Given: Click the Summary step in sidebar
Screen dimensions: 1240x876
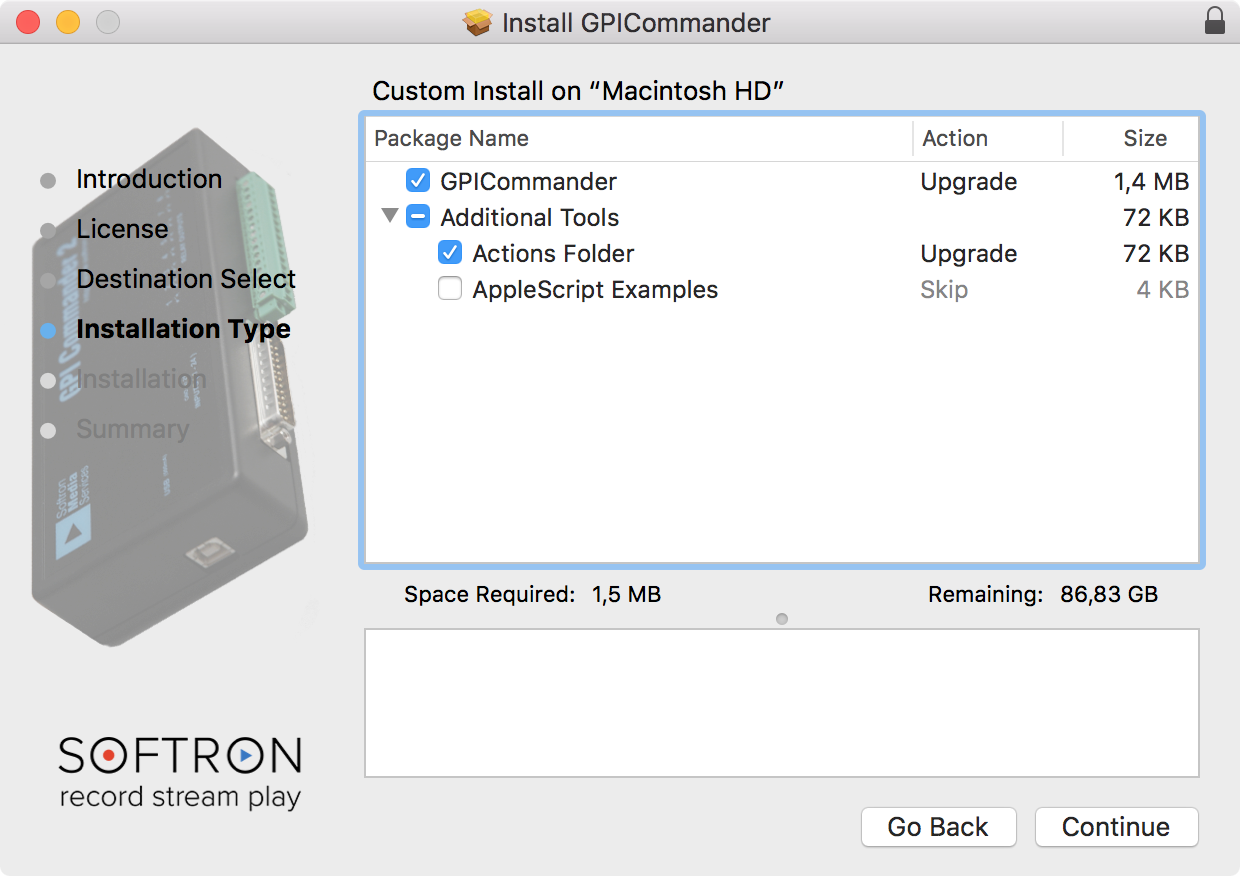Looking at the screenshot, I should click(x=132, y=429).
